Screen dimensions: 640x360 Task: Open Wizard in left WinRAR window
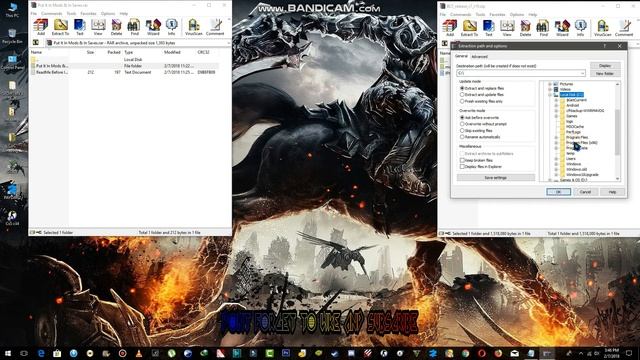153,27
